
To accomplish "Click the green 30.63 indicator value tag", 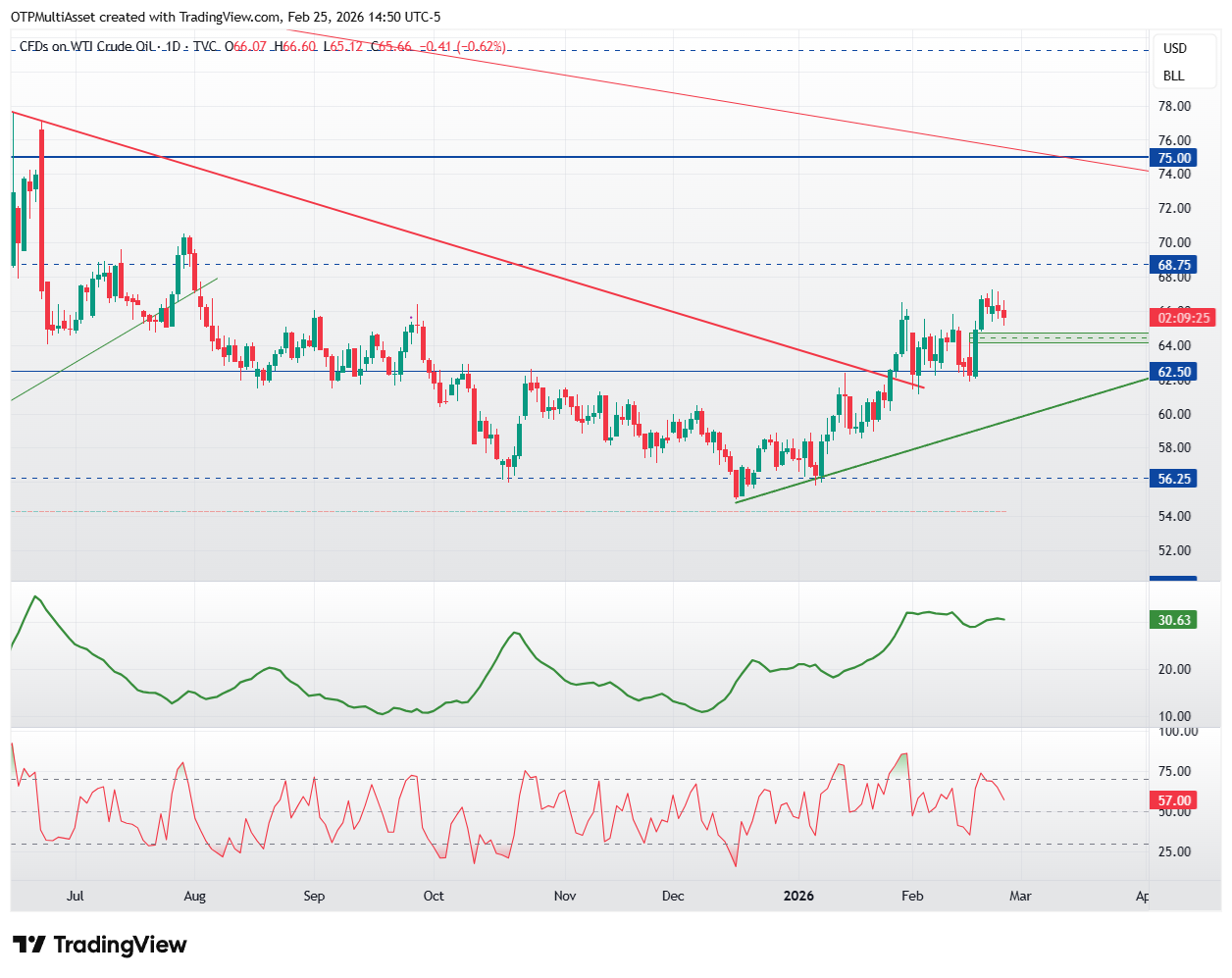I will coord(1173,620).
